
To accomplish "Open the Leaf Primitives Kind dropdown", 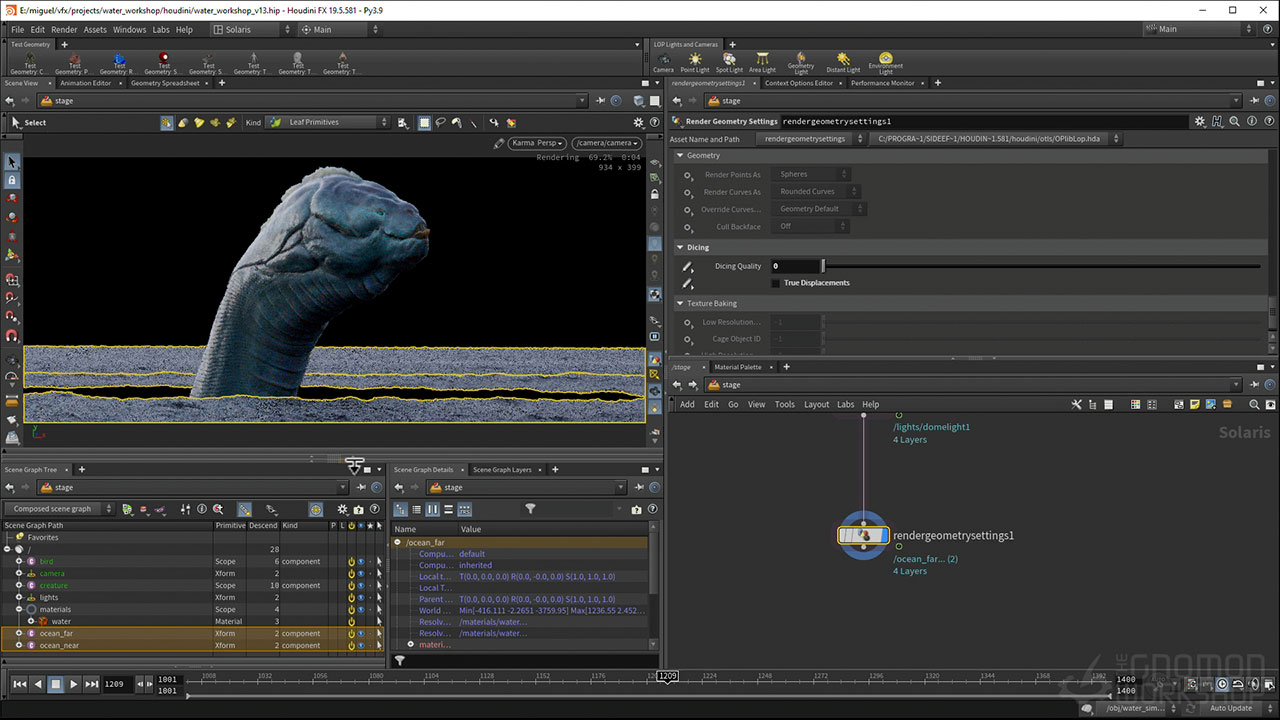I will click(x=328, y=122).
